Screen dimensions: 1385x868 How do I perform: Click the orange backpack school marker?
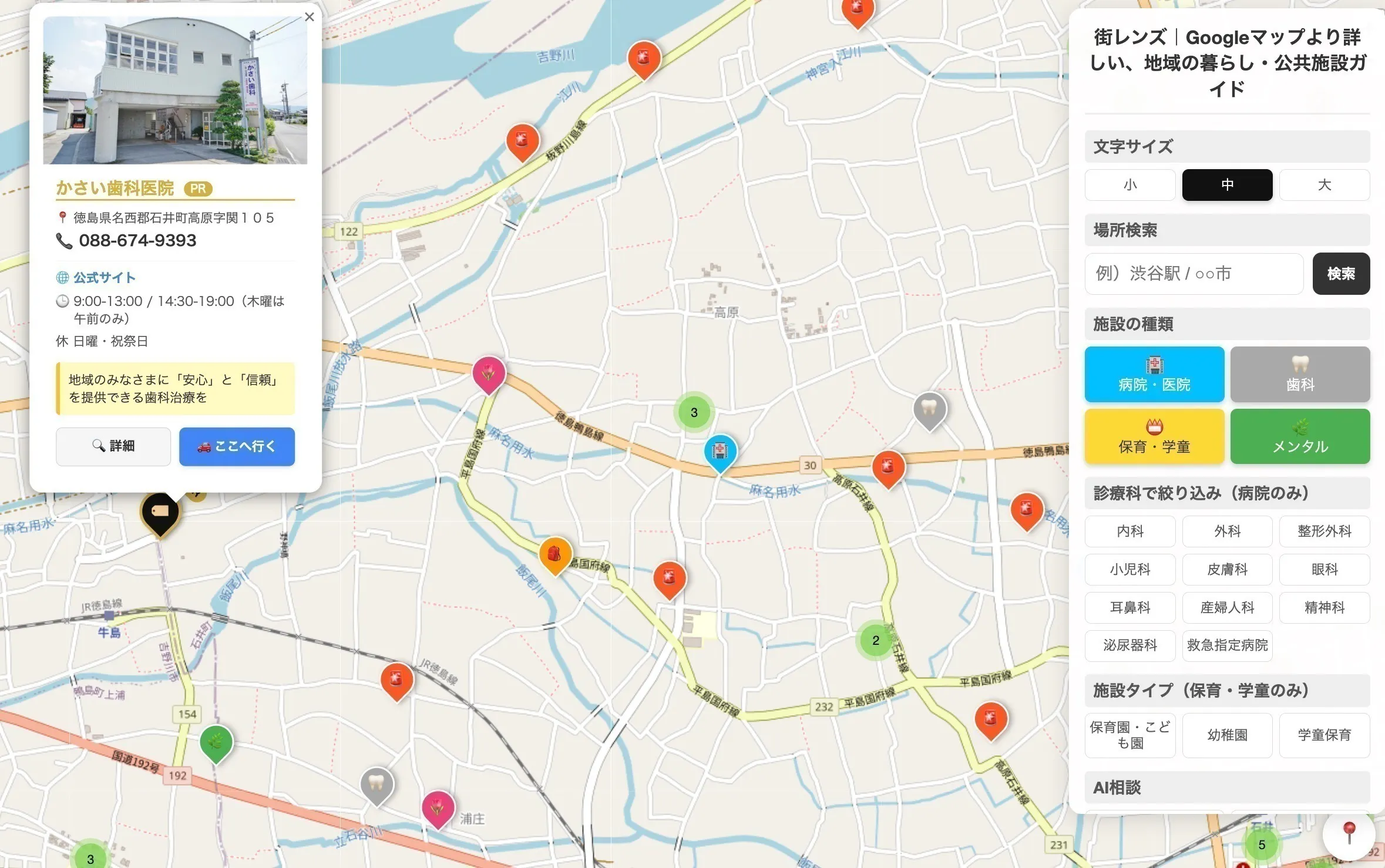[554, 553]
